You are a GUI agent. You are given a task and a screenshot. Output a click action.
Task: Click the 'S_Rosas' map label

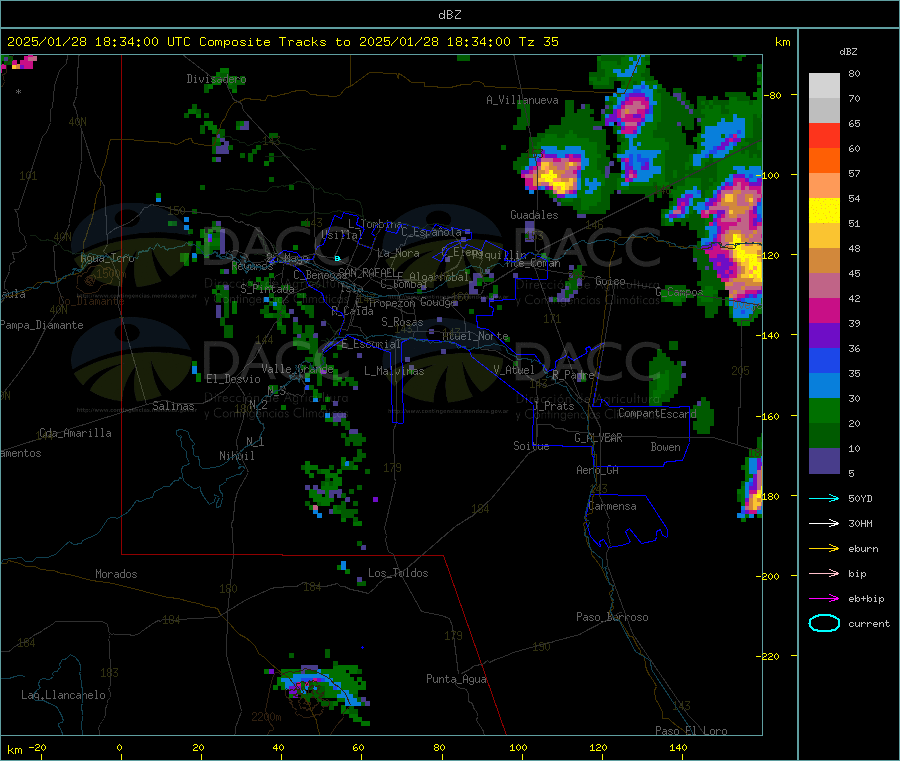pos(402,322)
